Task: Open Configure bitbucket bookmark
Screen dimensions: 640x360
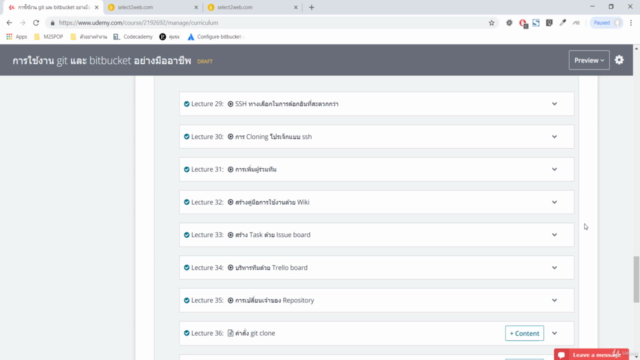Action: pyautogui.click(x=215, y=37)
